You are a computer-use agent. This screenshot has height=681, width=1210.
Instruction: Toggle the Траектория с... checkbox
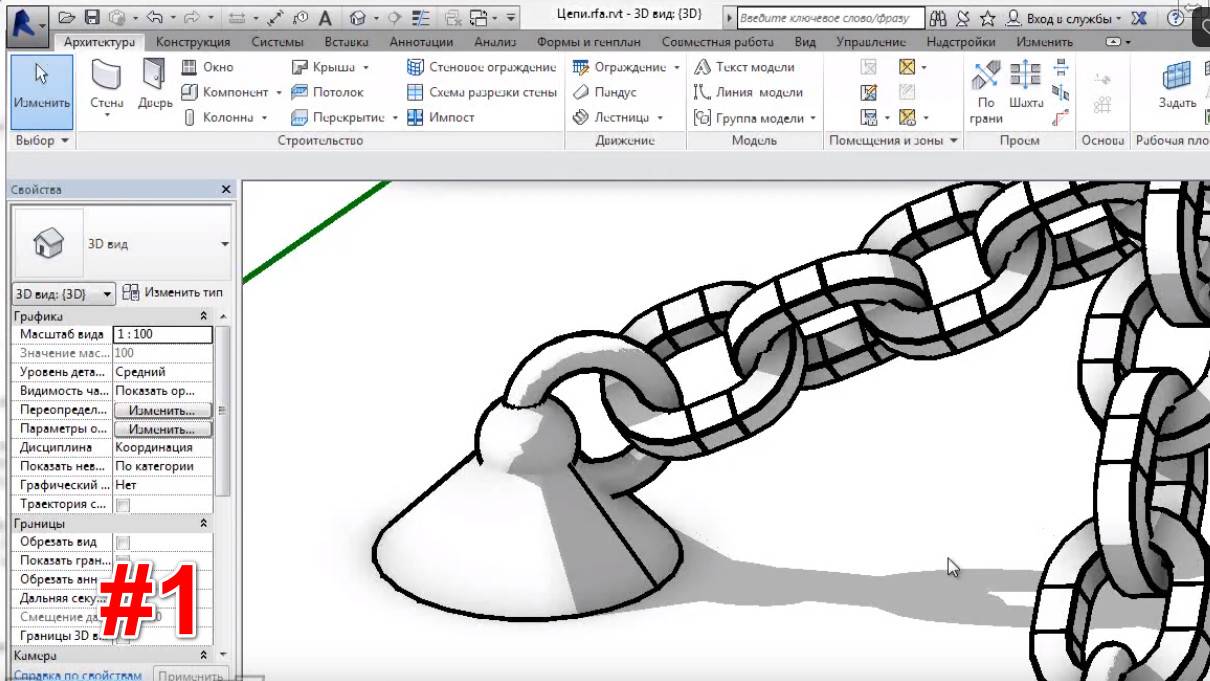123,505
